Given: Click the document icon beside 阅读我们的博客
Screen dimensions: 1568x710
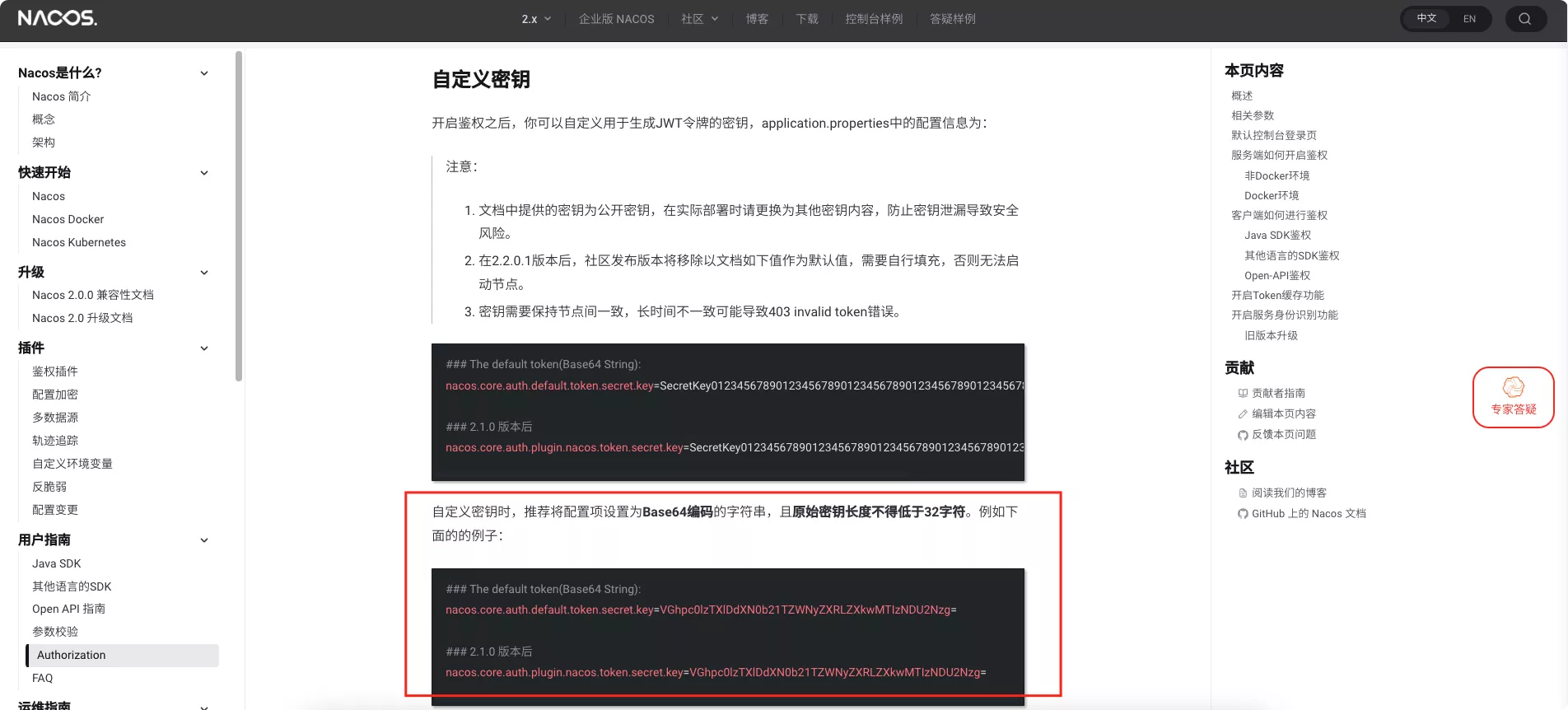Looking at the screenshot, I should click(x=1243, y=493).
